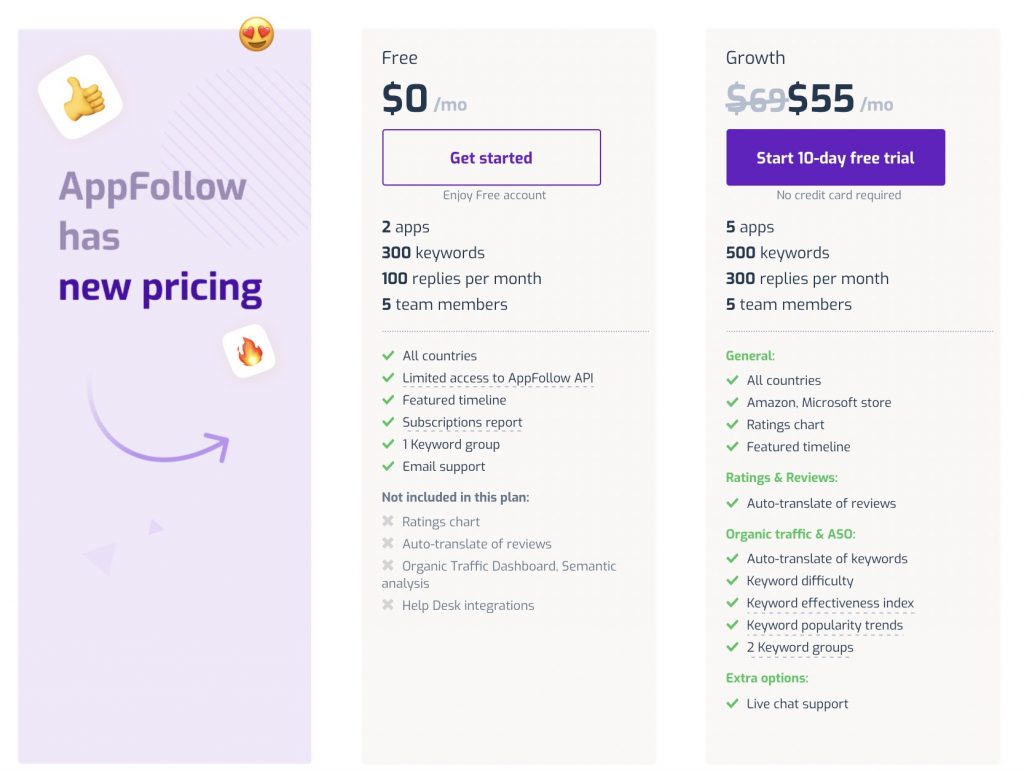1024x771 pixels.
Task: Click the checkmark beside Live chat support
Action: point(732,703)
